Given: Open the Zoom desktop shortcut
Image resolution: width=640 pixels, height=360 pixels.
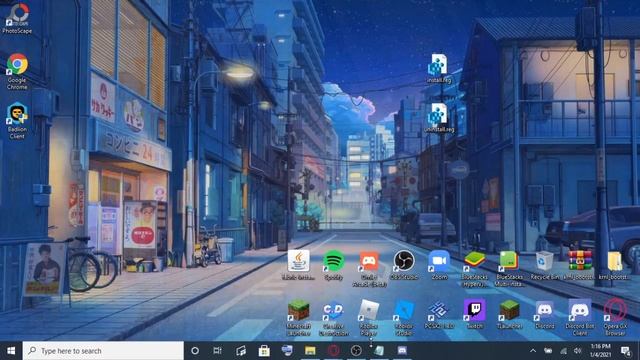Looking at the screenshot, I should (439, 265).
